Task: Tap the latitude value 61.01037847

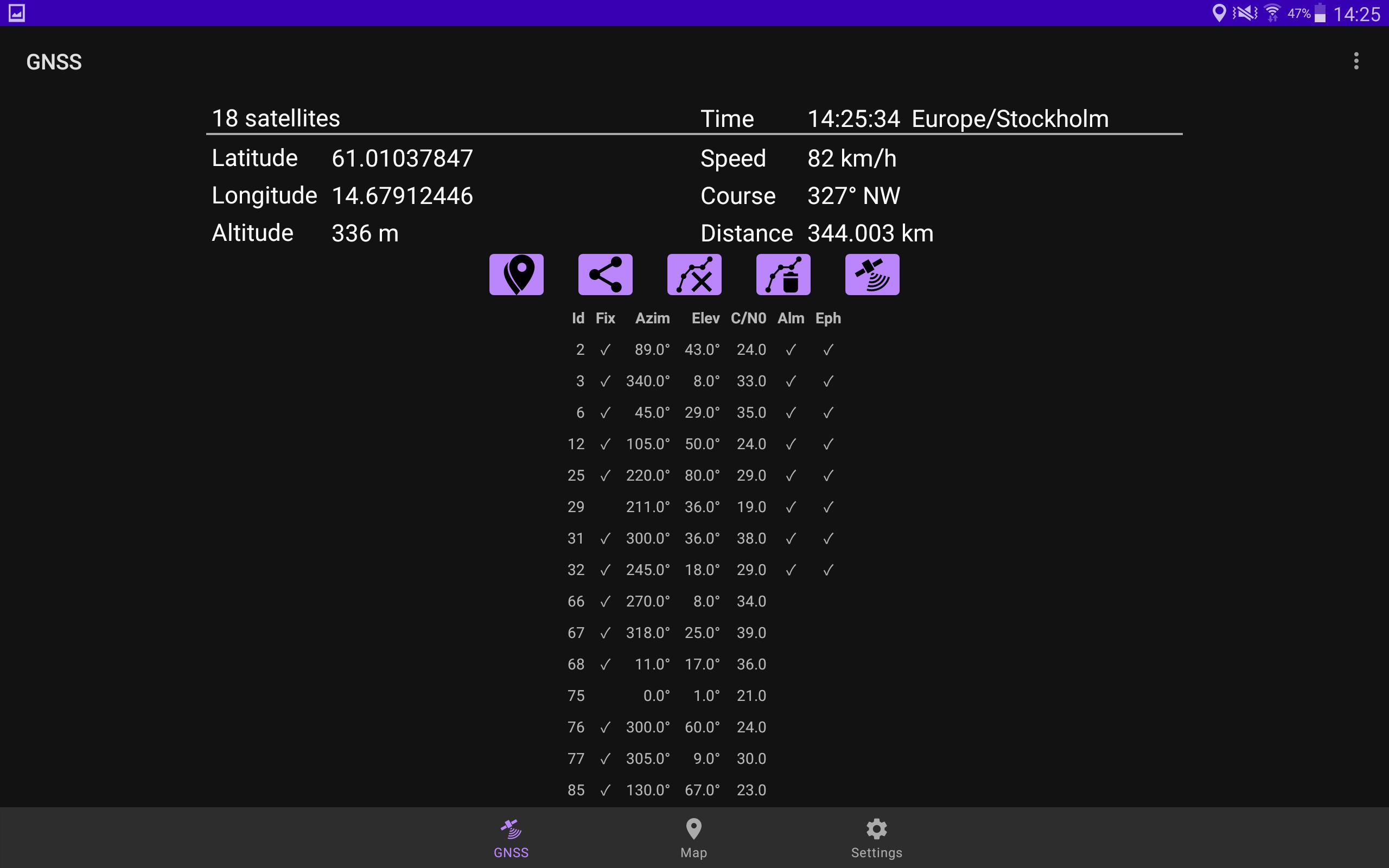Action: coord(402,158)
